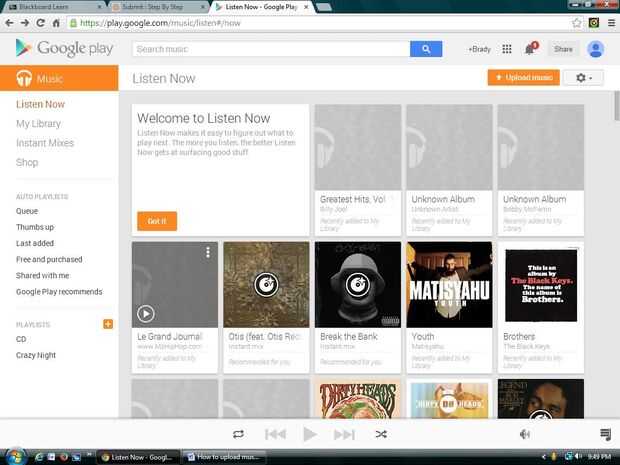620x465 pixels.
Task: Start instant mix on Break the Bank
Action: pyautogui.click(x=357, y=284)
